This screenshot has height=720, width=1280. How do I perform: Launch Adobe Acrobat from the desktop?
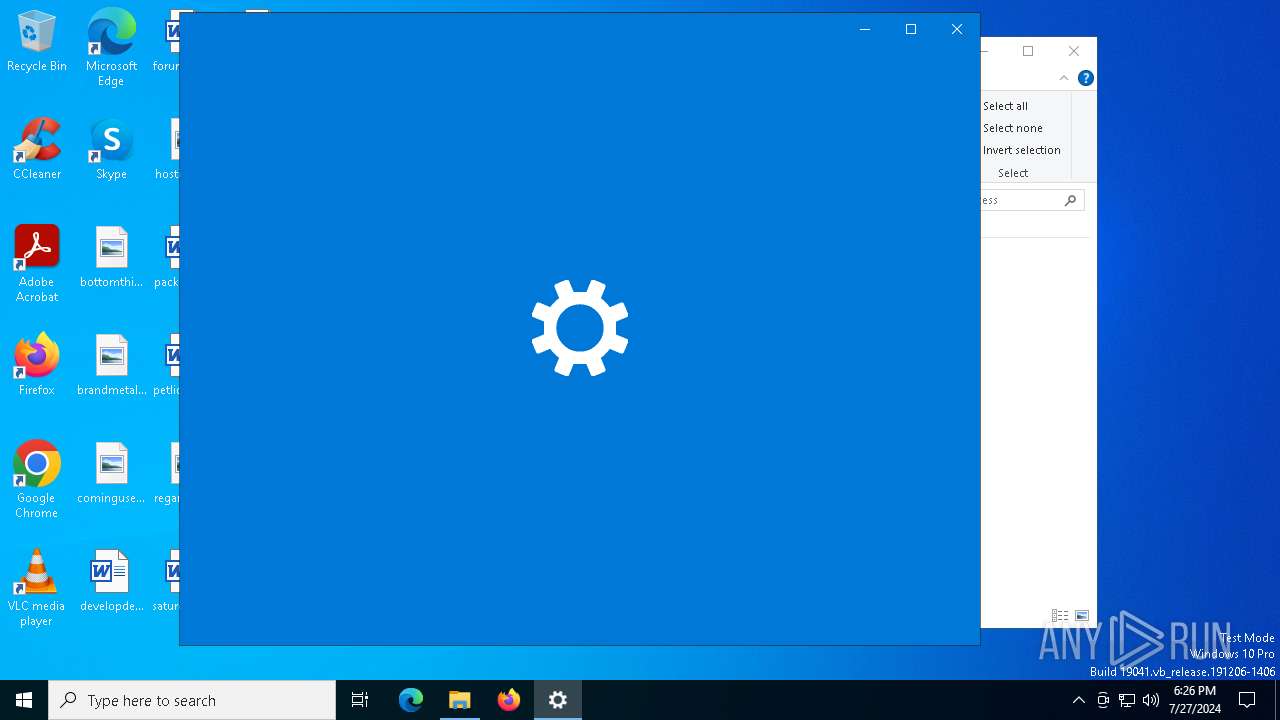(37, 264)
